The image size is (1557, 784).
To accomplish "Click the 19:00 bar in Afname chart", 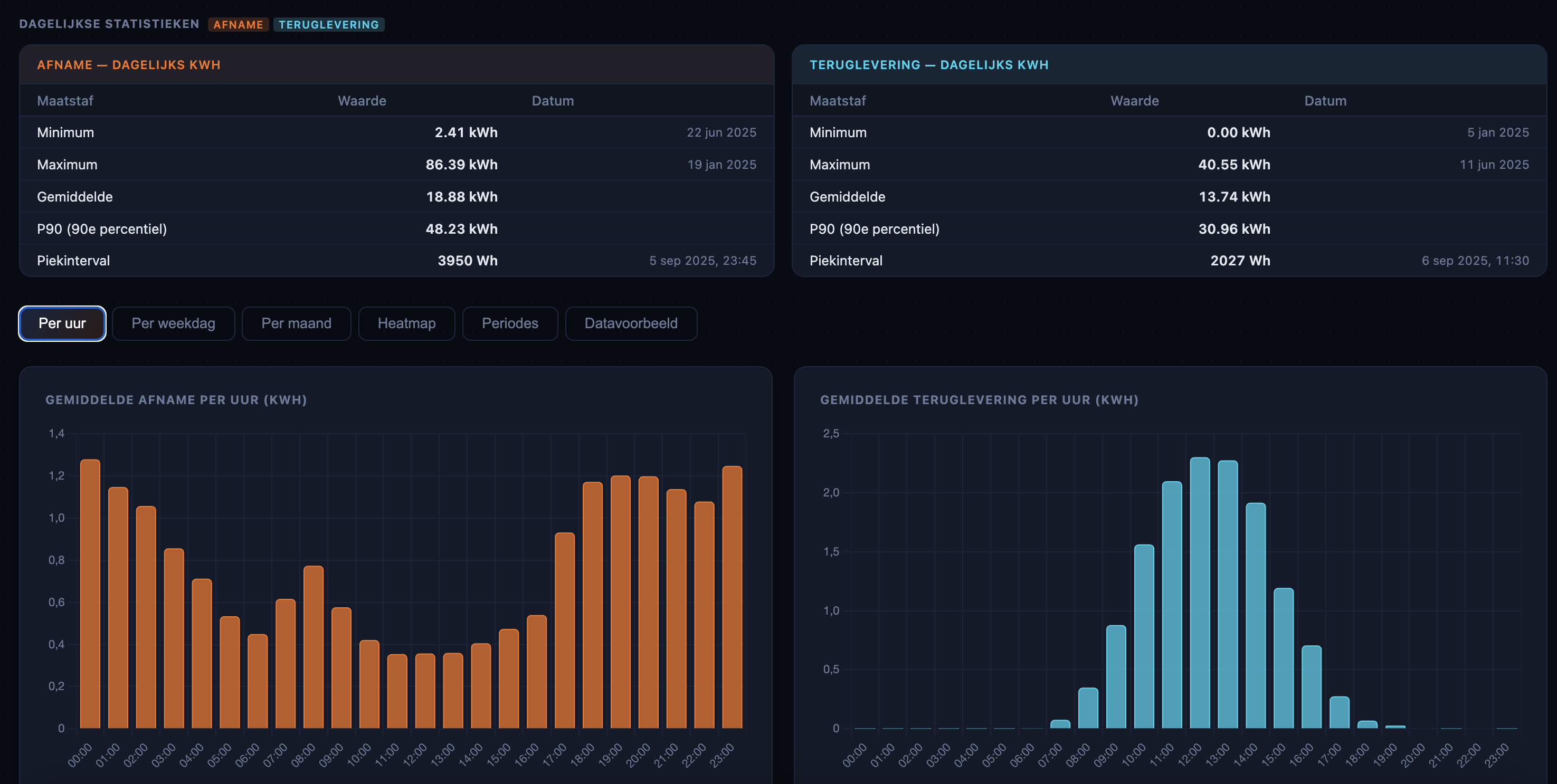I will (621, 601).
